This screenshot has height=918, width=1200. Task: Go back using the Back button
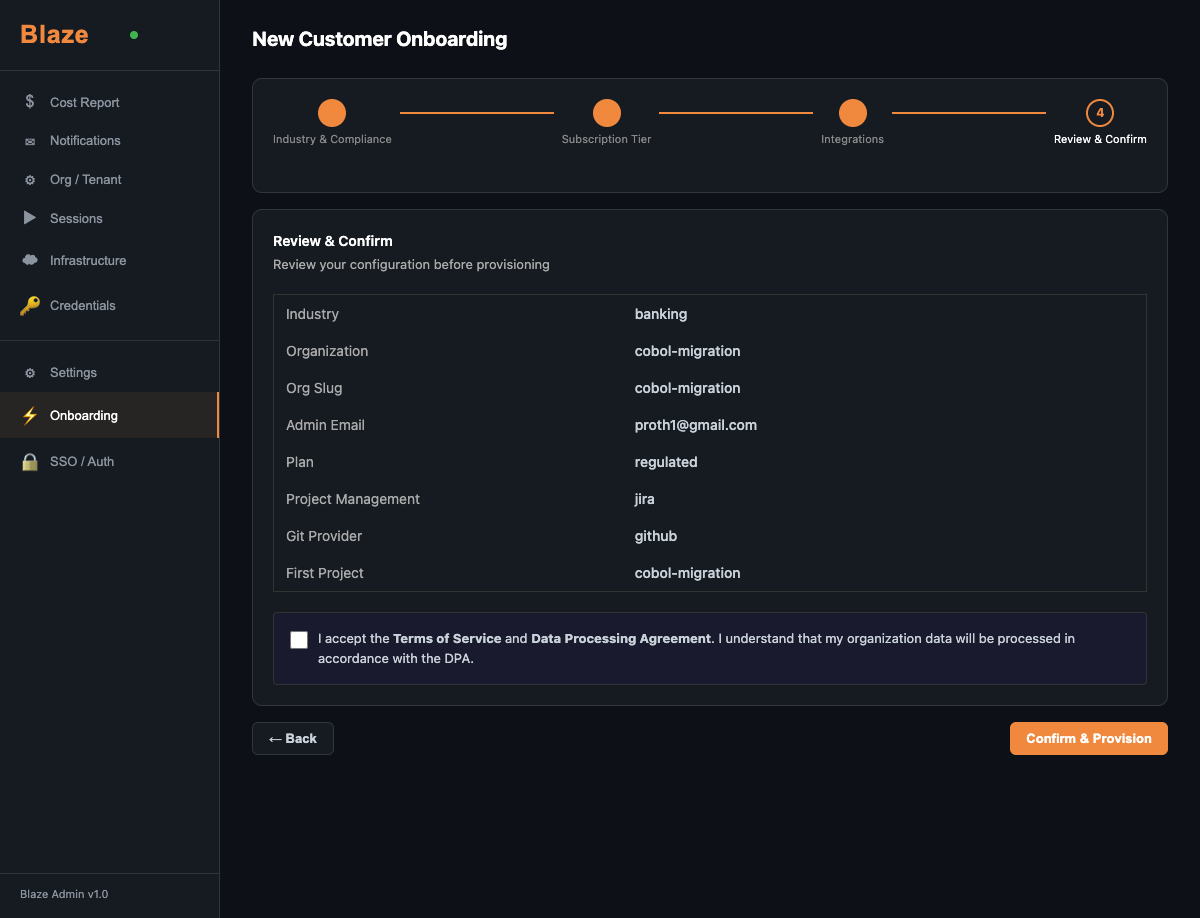[292, 738]
